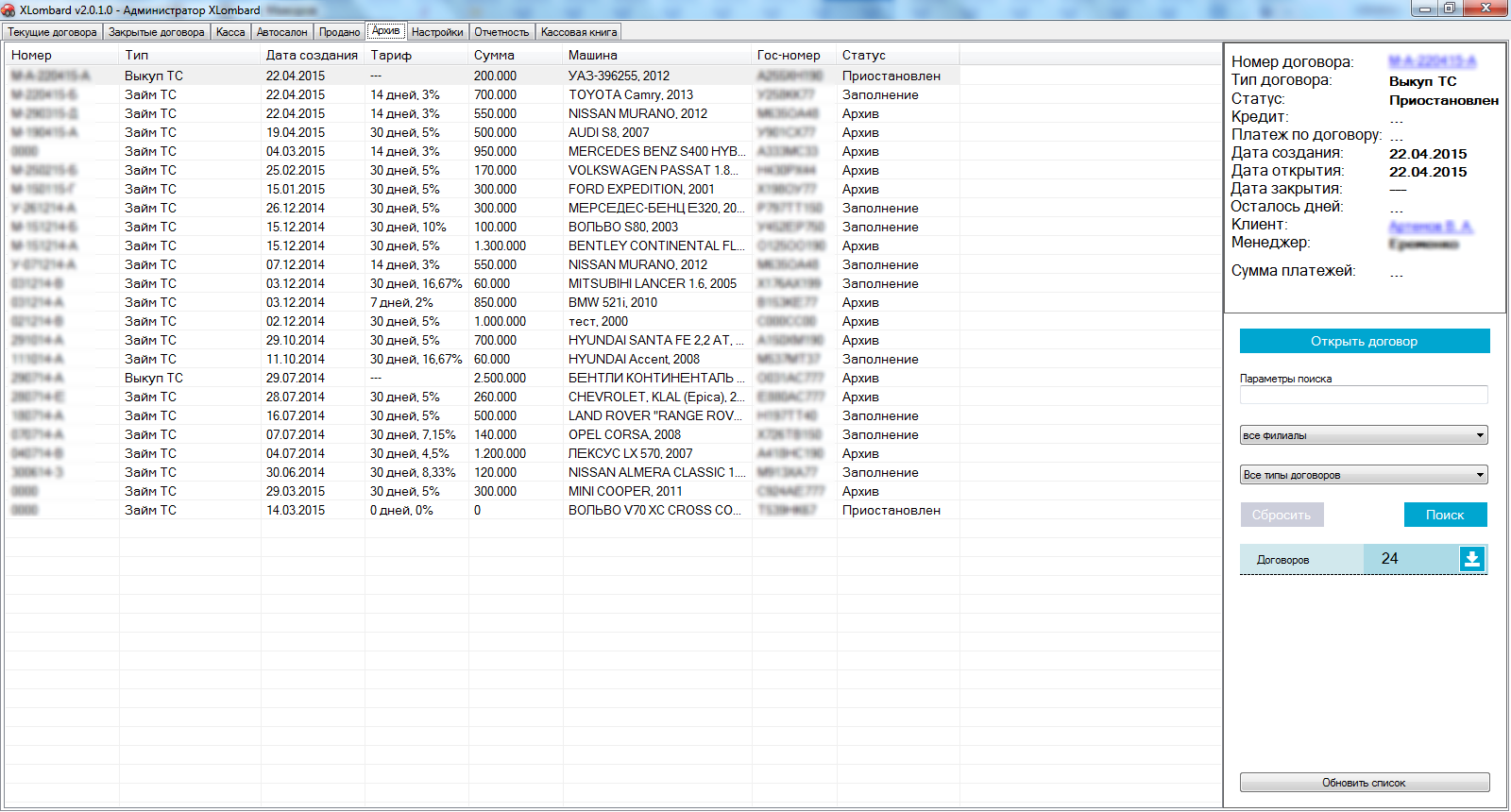The width and height of the screenshot is (1511, 812).
Task: Select the ЛЕКСУС LX 570, 2007 row
Action: click(483, 453)
